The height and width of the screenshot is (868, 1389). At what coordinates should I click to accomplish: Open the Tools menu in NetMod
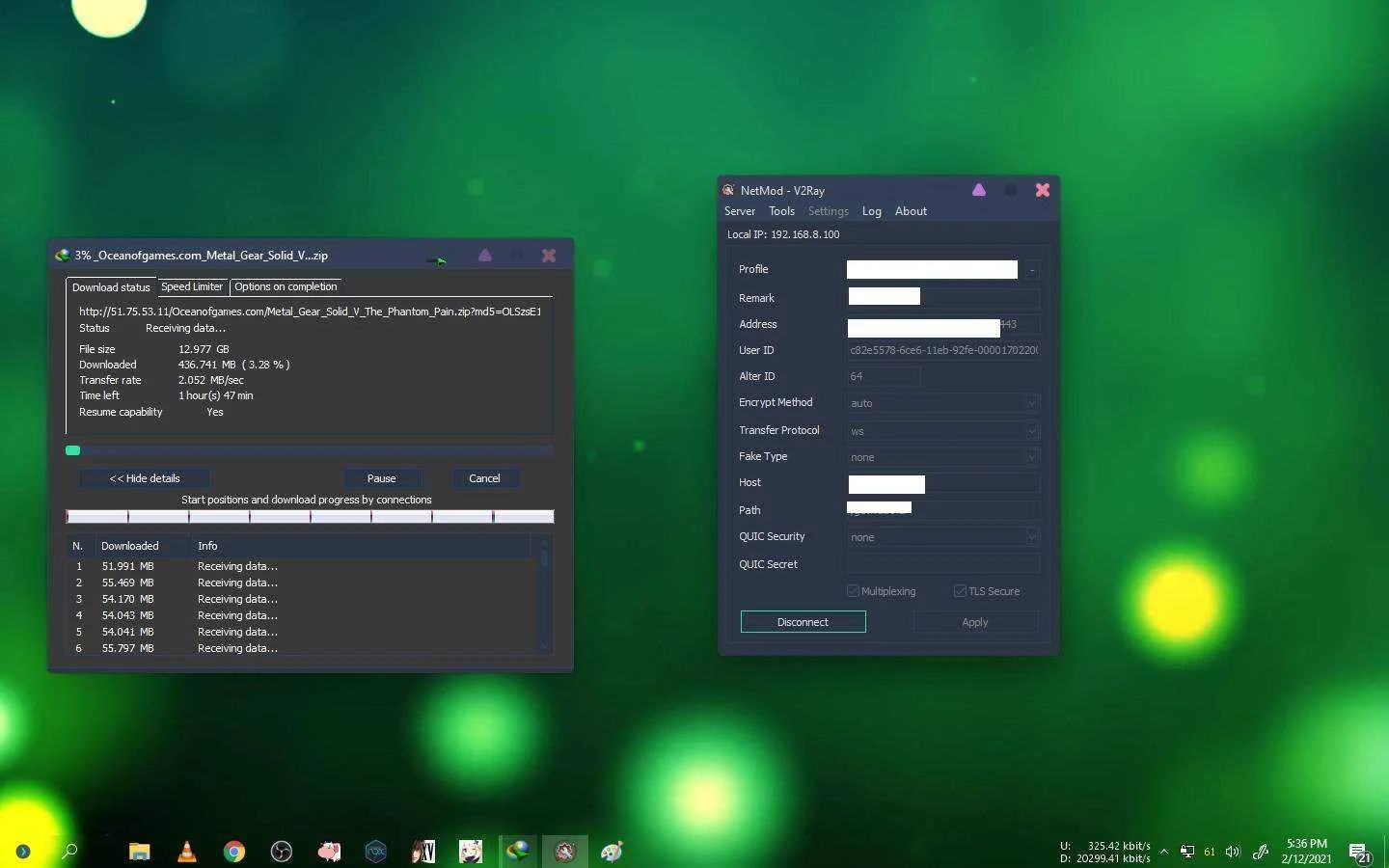(x=781, y=211)
